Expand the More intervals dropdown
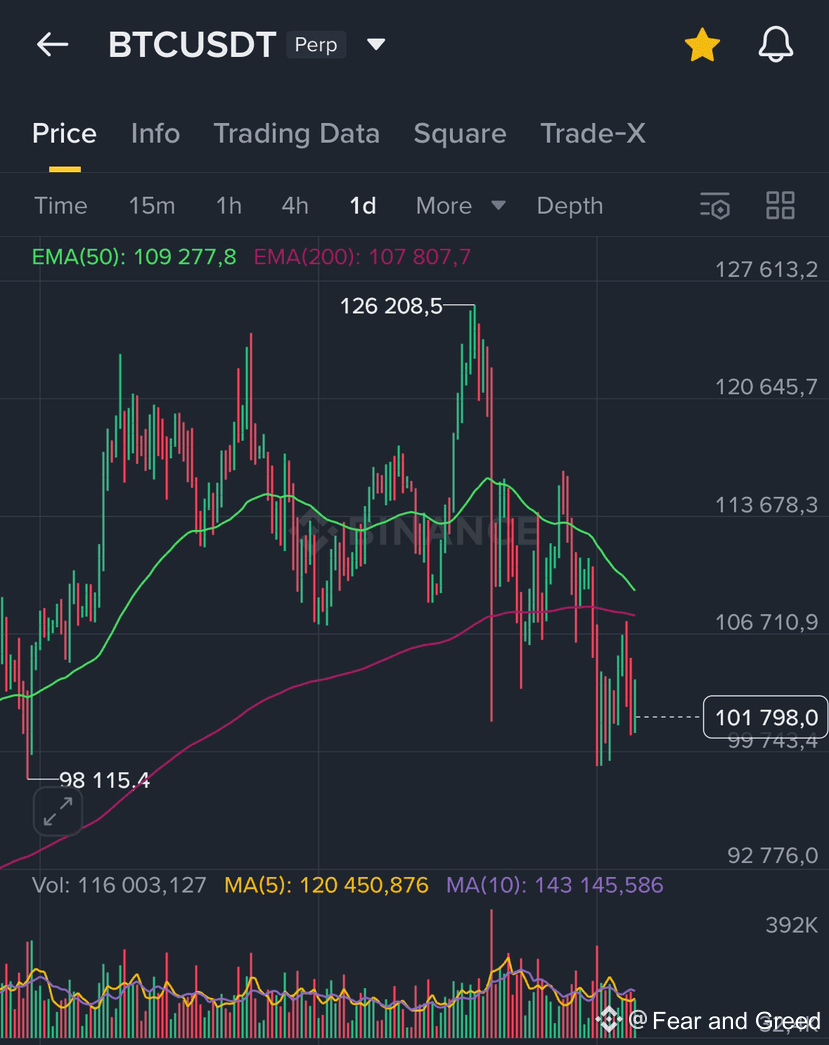The height and width of the screenshot is (1045, 829). click(x=460, y=206)
